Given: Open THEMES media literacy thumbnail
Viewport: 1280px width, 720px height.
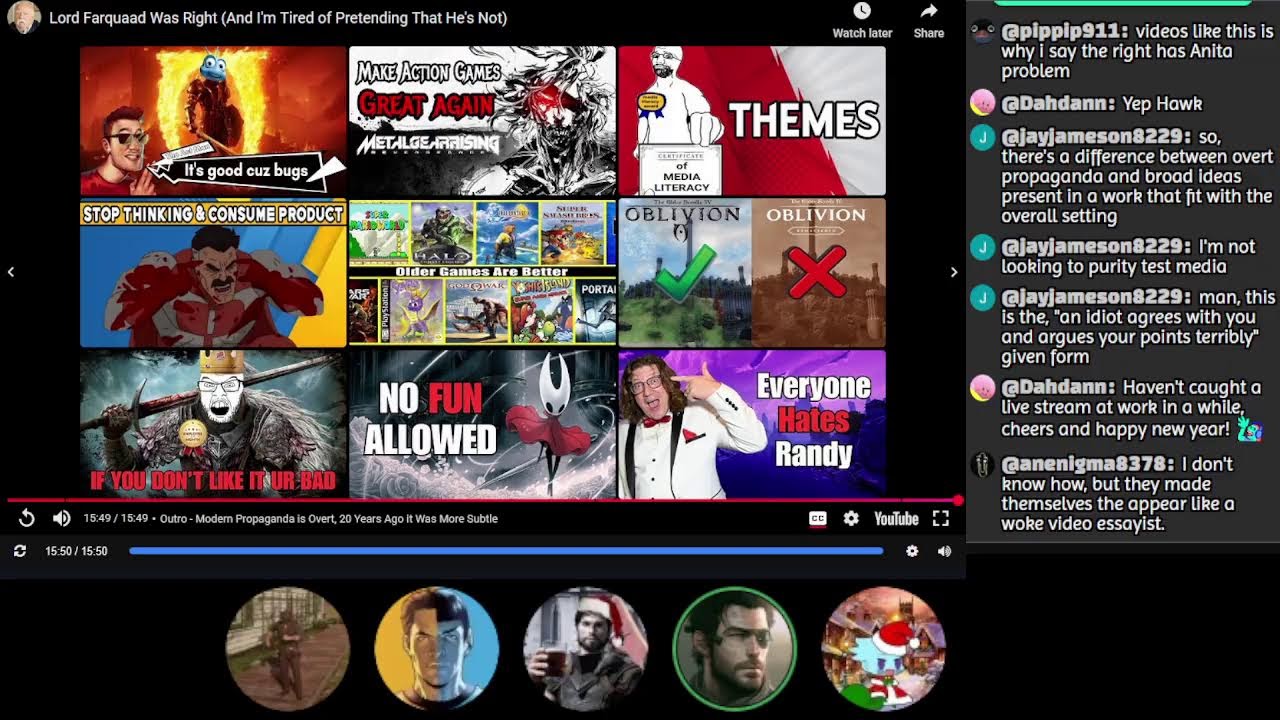Looking at the screenshot, I should click(x=752, y=121).
